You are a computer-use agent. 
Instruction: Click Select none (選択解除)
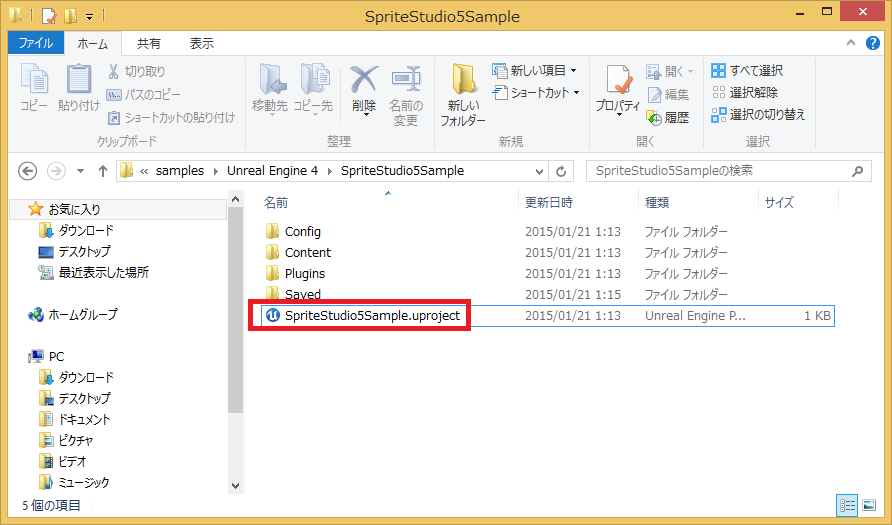(744, 92)
